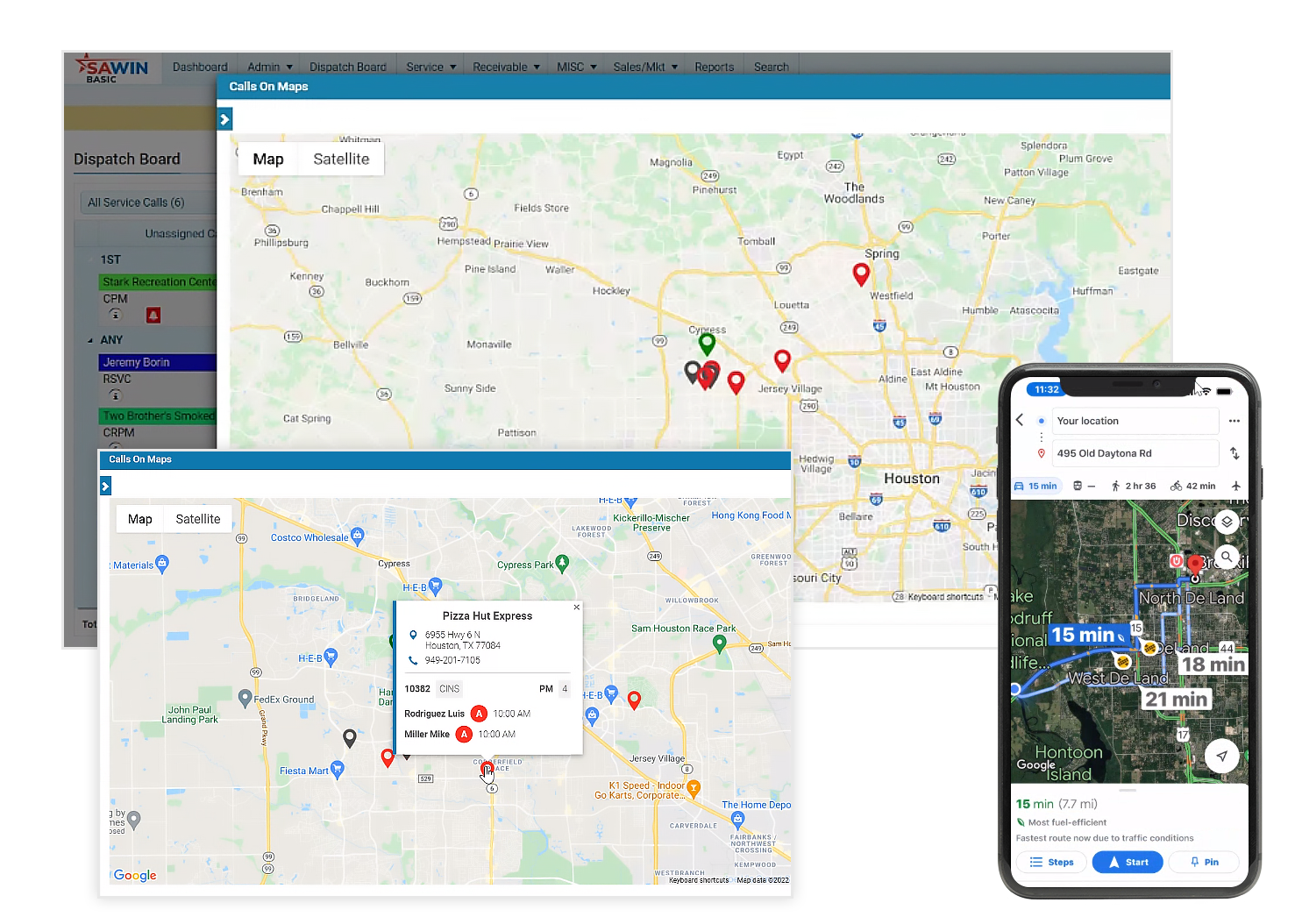Tap the Pin button on phone
Image resolution: width=1302 pixels, height=924 pixels.
point(1204,862)
